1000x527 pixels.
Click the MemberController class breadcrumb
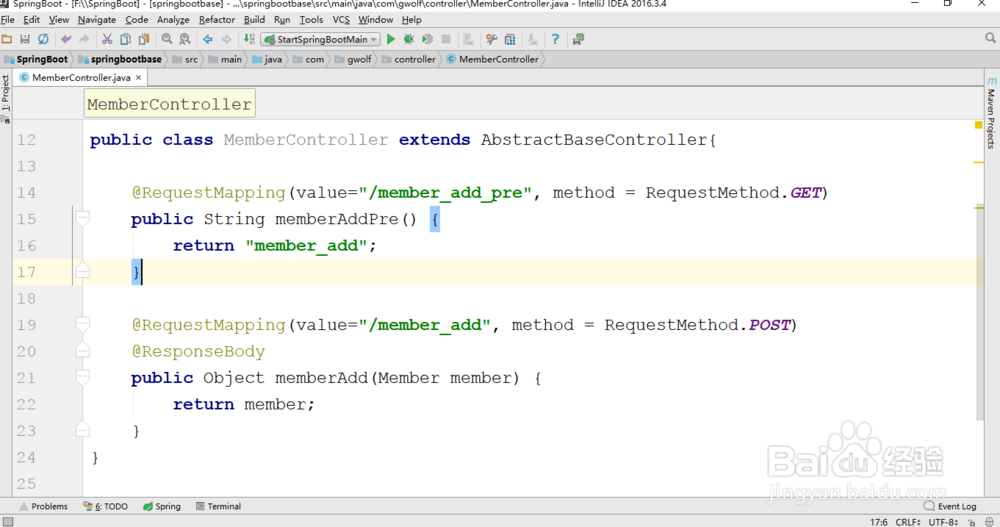(492, 59)
